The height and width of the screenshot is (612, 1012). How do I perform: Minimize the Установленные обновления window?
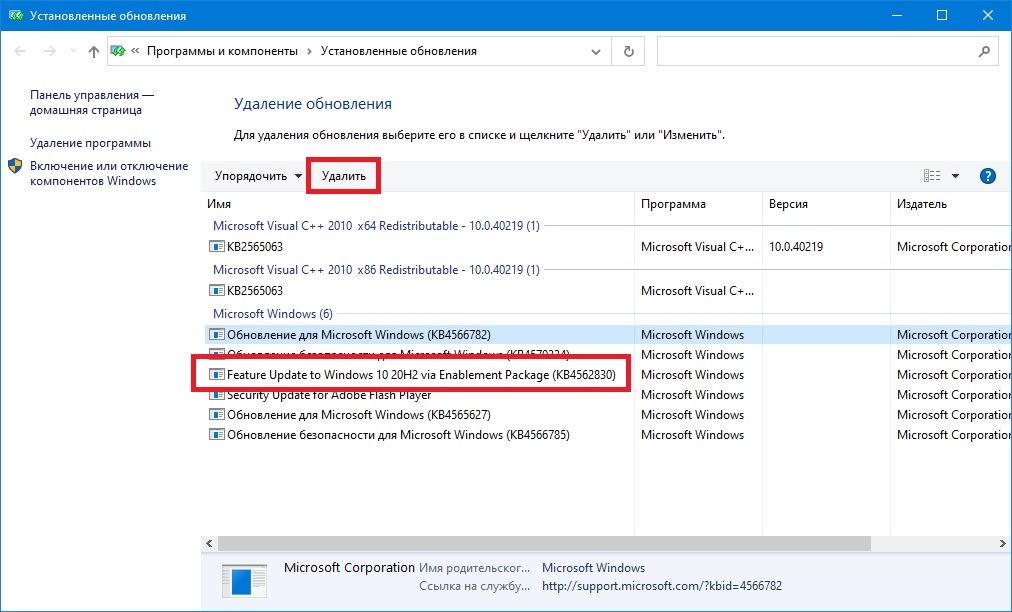pyautogui.click(x=896, y=15)
